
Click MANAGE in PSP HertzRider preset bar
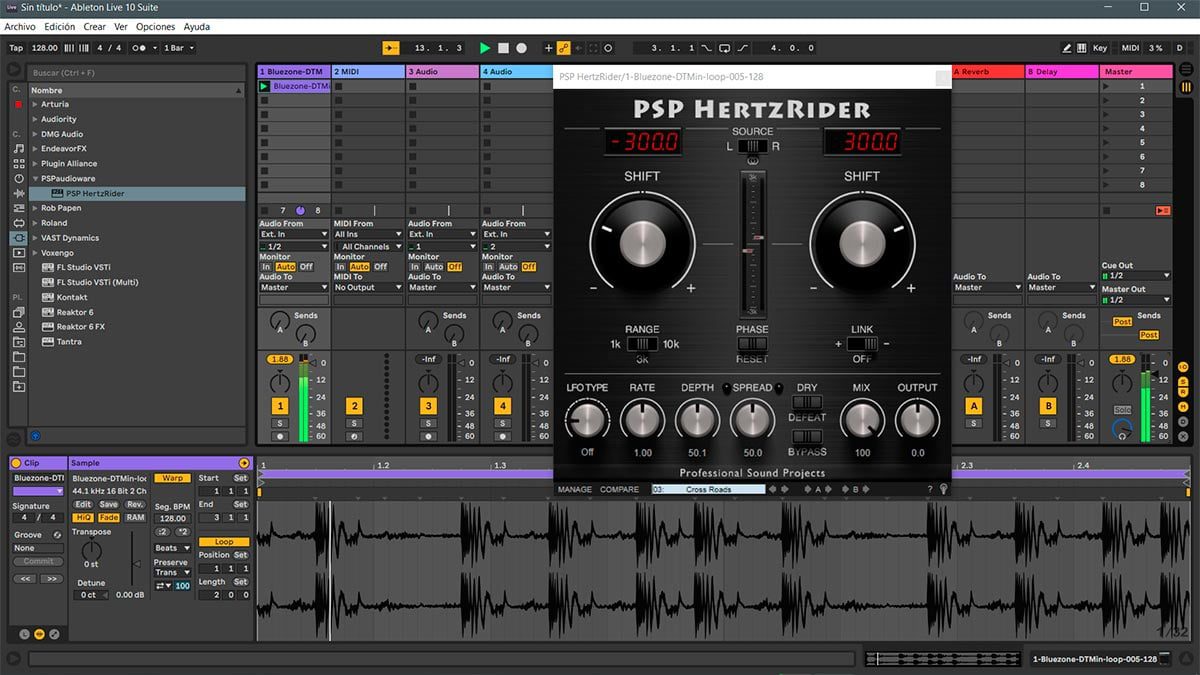pos(575,489)
